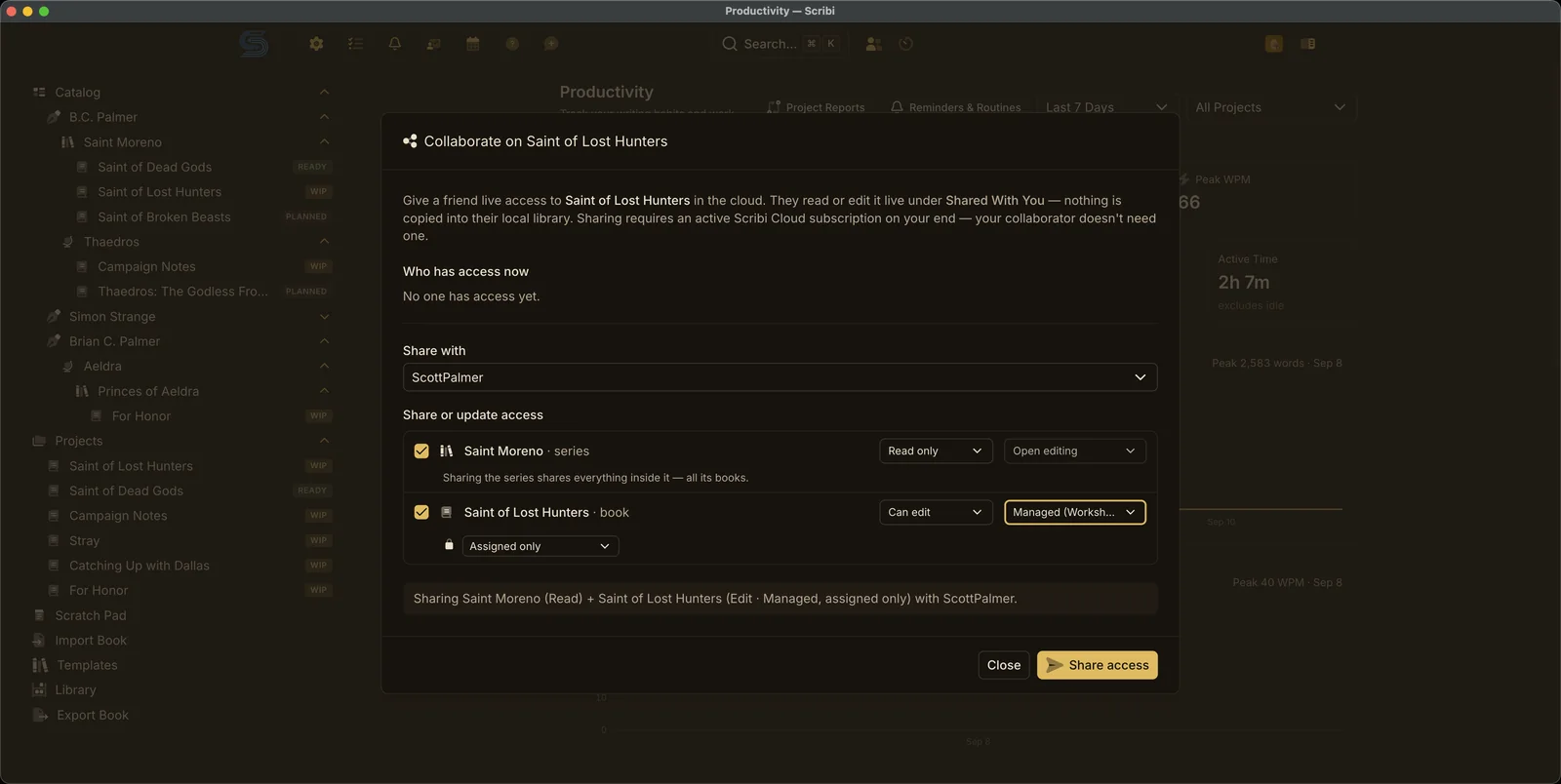Close the collaboration dialog with Close button
1561x784 pixels.
(1004, 665)
